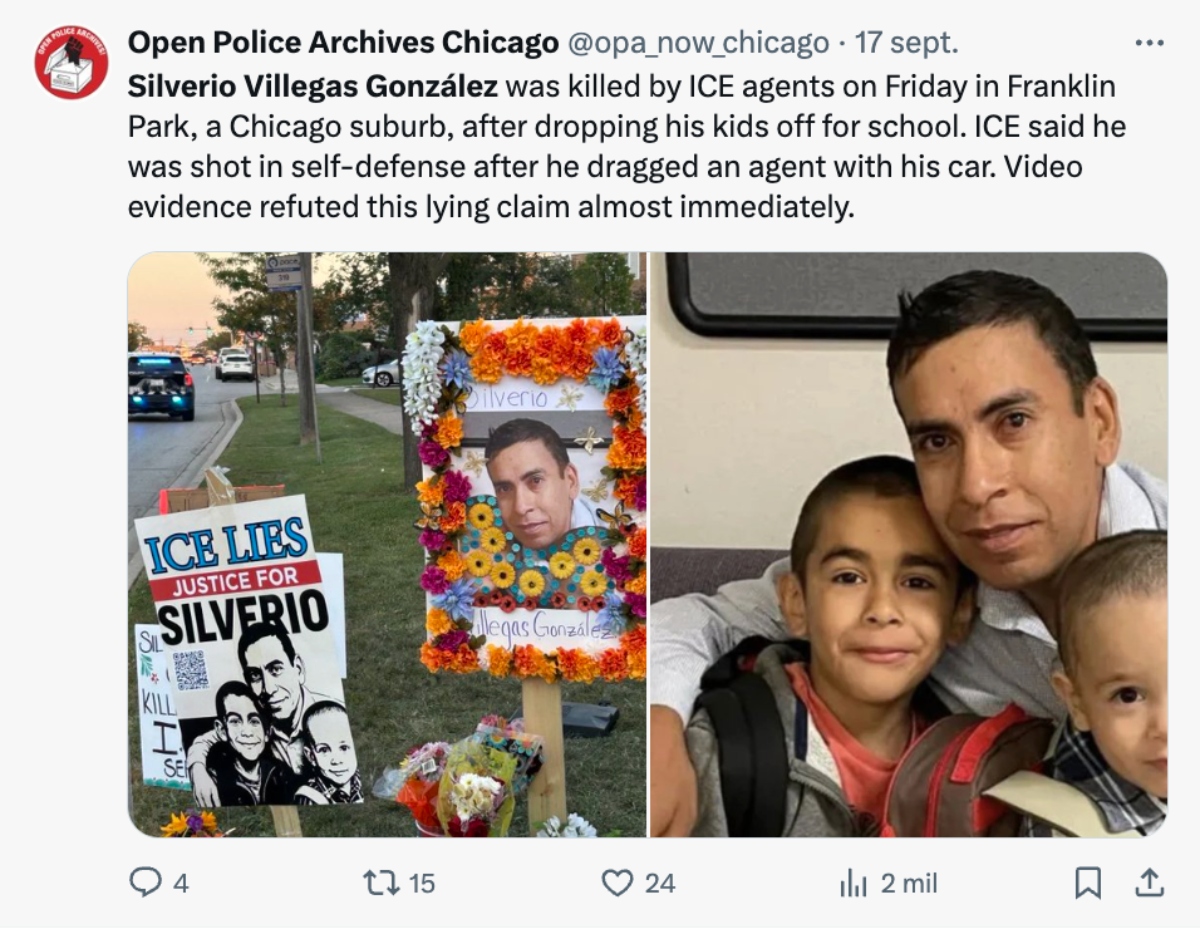Click the account name Open Police Archives Chicago
The width and height of the screenshot is (1200, 934).
coord(343,43)
